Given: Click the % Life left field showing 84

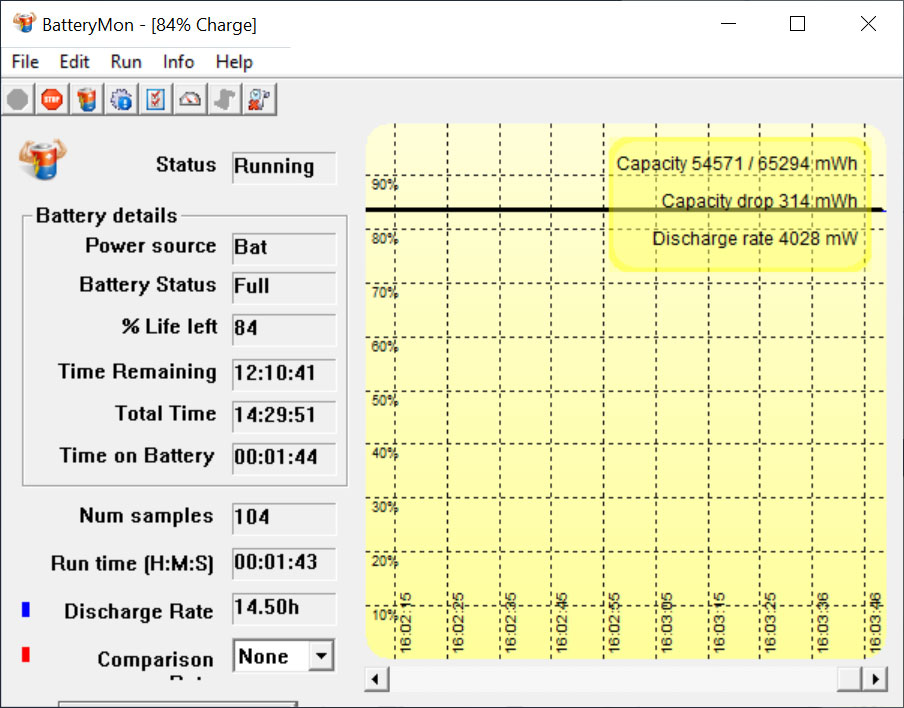Looking at the screenshot, I should (284, 329).
